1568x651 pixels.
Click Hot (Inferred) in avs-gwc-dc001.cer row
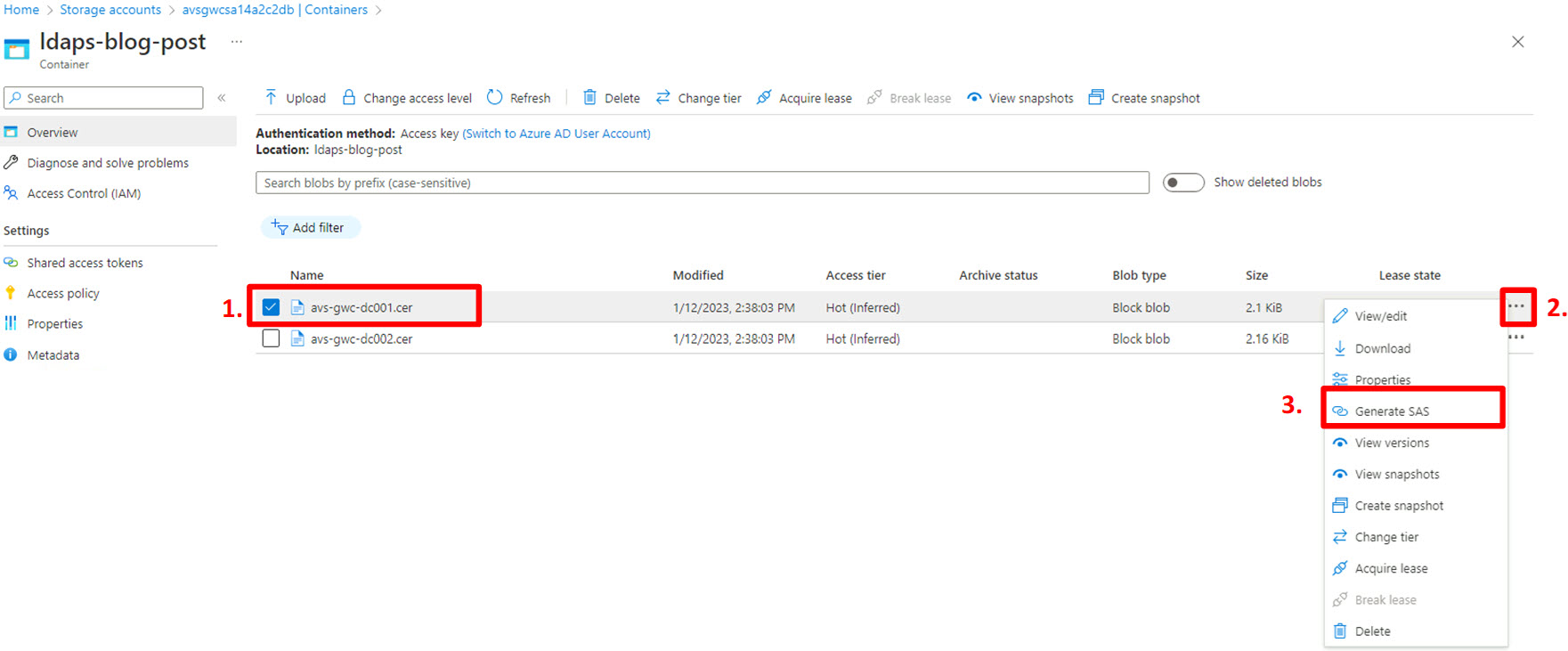click(863, 307)
